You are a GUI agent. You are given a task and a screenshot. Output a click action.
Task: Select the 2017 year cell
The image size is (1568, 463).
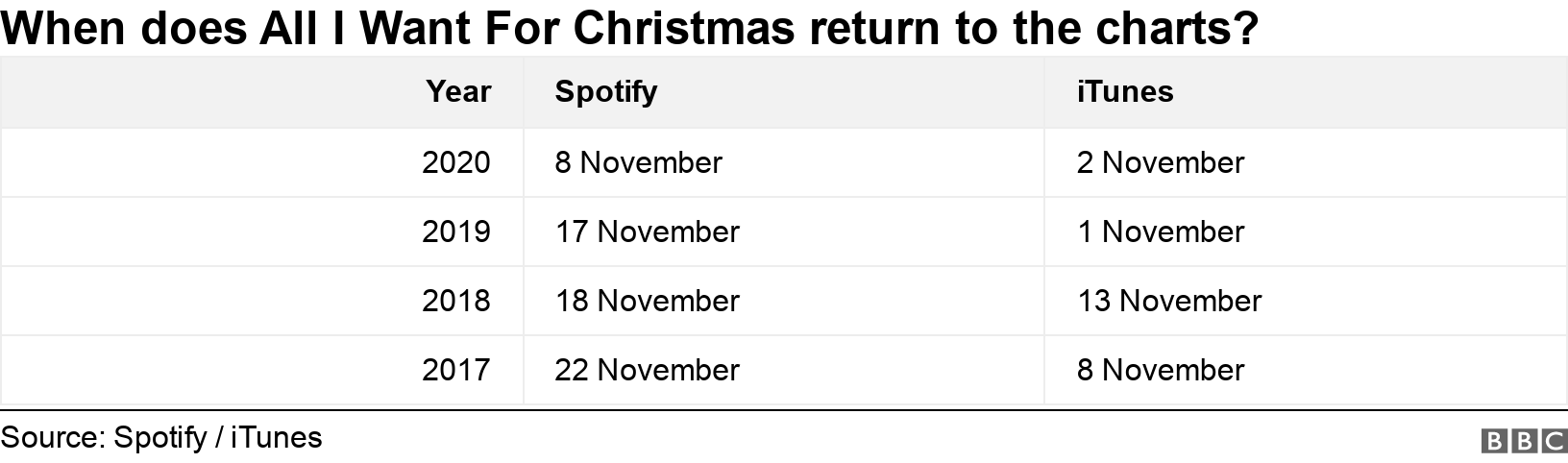(x=456, y=370)
